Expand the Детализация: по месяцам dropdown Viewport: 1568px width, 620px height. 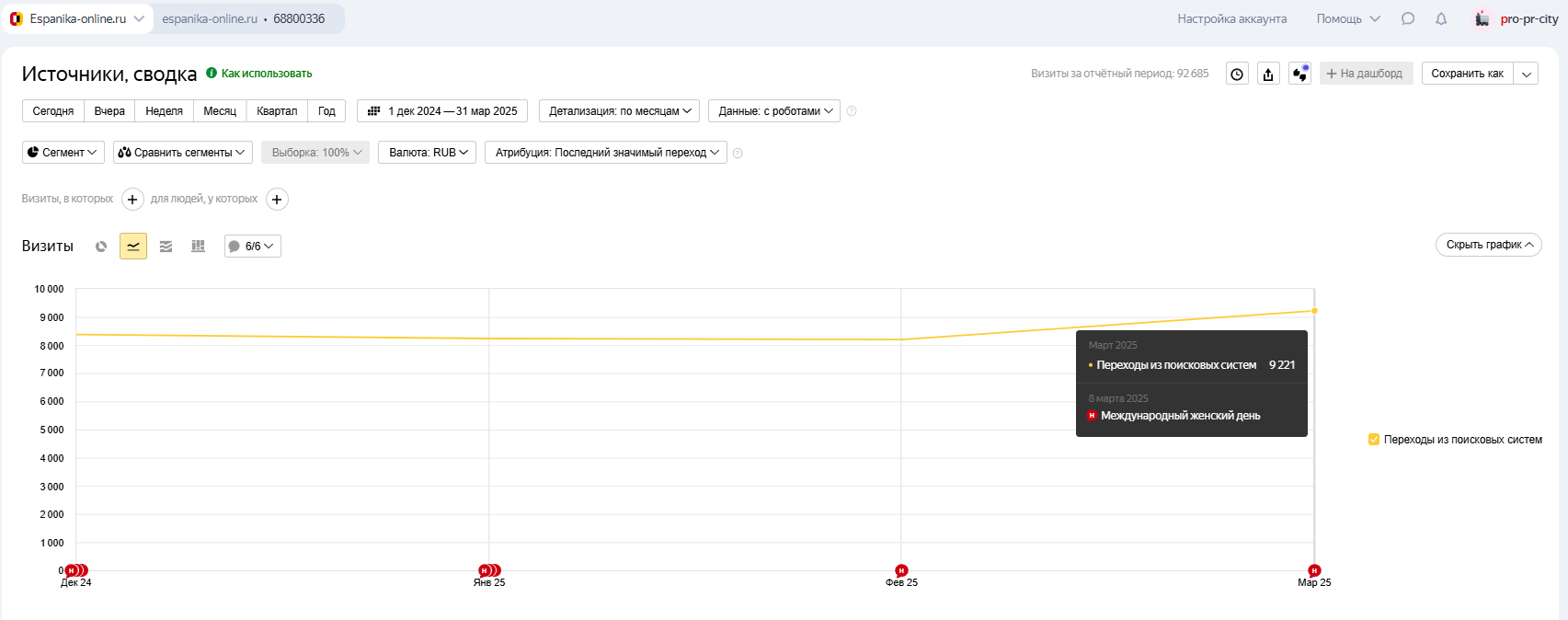(619, 111)
